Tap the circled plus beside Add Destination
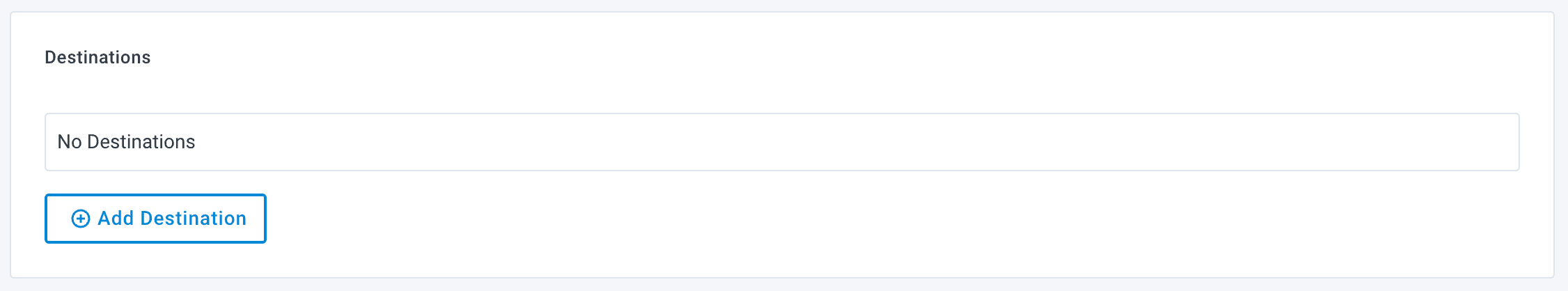 point(81,219)
